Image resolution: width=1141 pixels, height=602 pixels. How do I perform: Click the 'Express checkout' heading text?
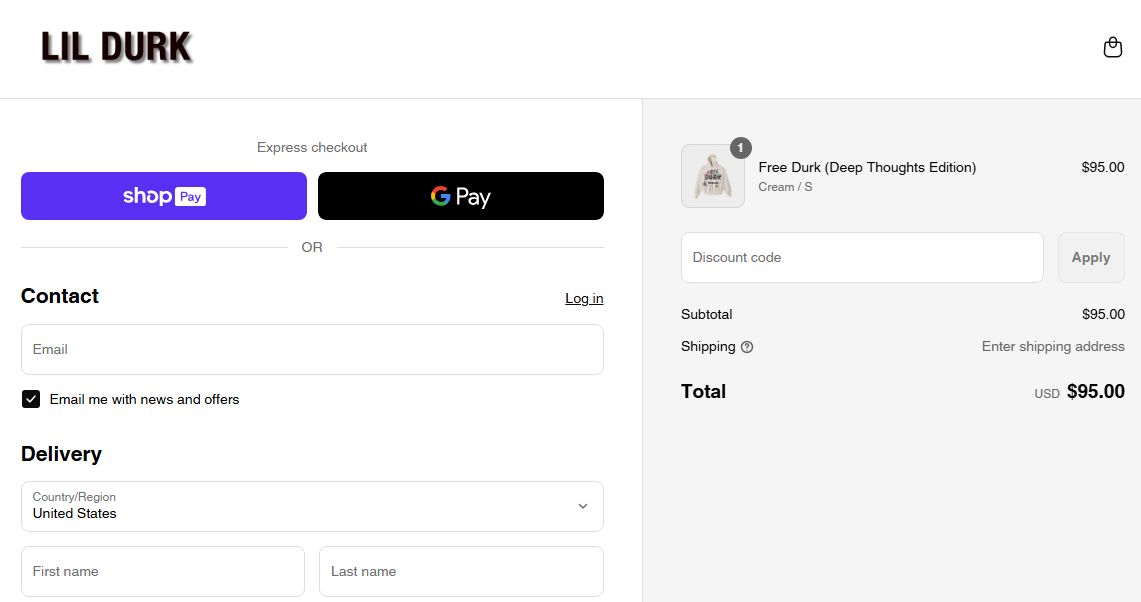pyautogui.click(x=312, y=148)
